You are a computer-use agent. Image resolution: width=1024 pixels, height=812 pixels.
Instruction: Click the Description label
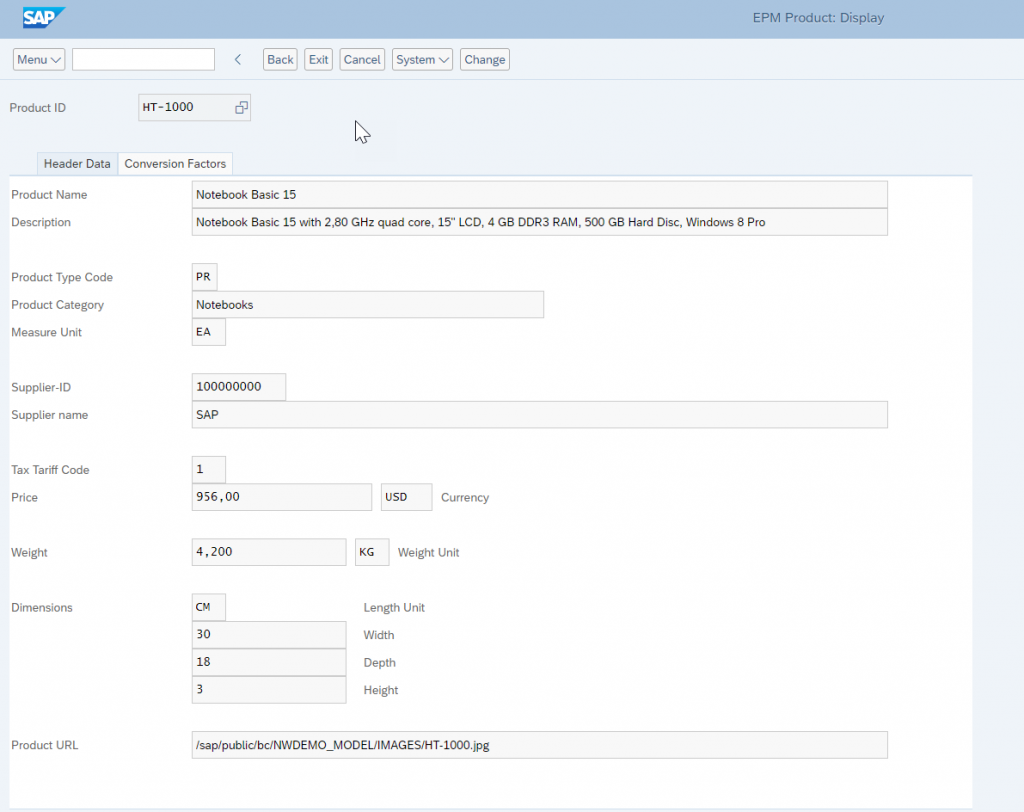[x=41, y=222]
